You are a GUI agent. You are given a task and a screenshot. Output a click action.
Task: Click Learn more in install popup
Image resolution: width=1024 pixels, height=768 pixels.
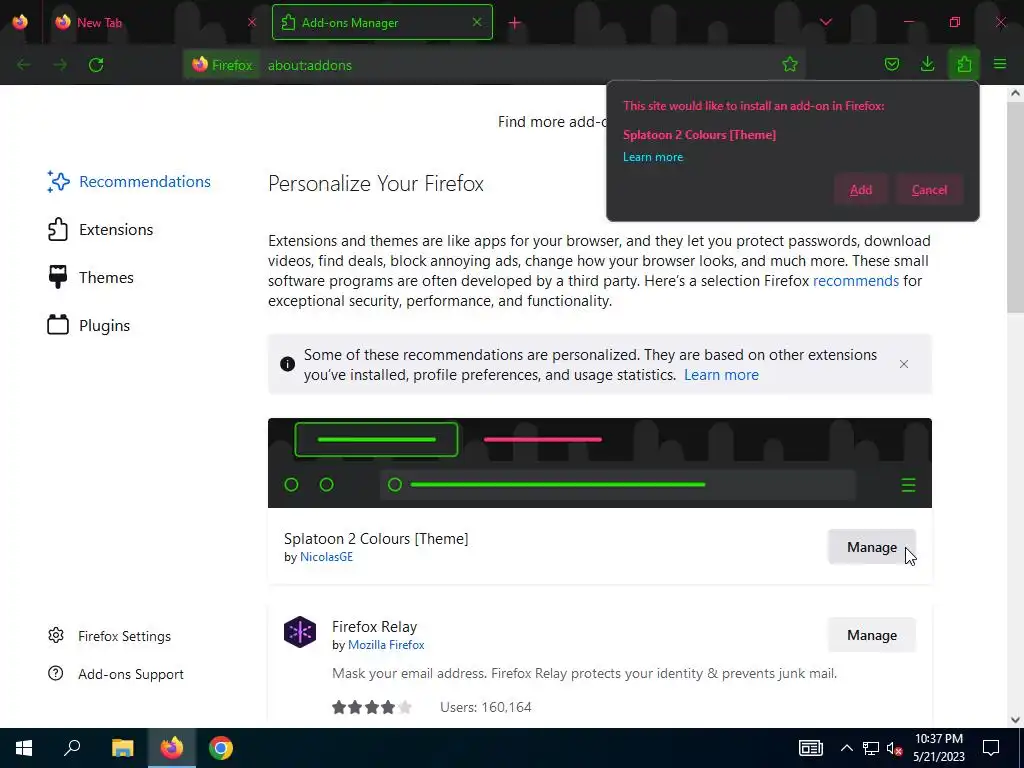(652, 157)
